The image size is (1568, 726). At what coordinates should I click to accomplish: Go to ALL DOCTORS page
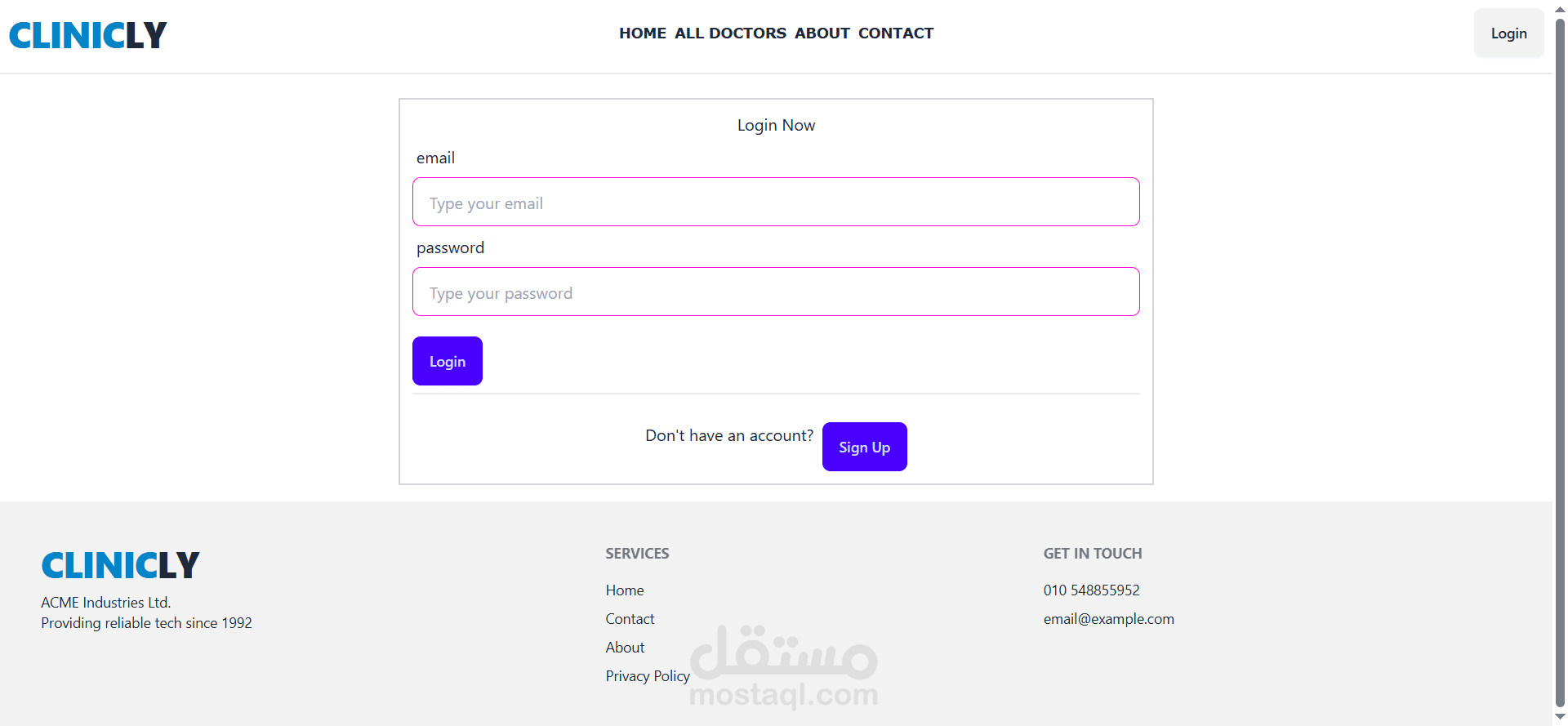(x=730, y=33)
